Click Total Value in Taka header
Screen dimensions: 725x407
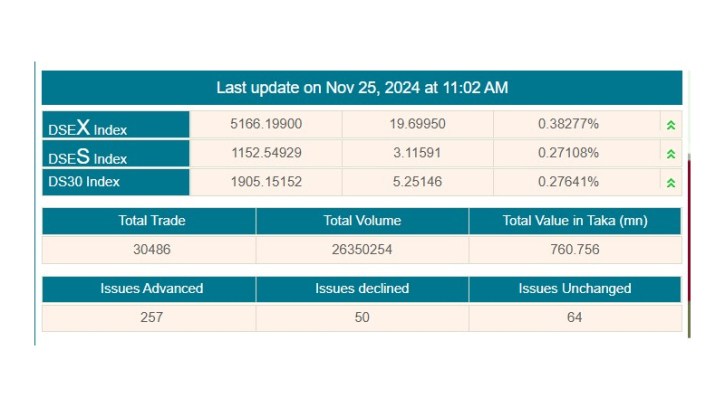(x=575, y=221)
